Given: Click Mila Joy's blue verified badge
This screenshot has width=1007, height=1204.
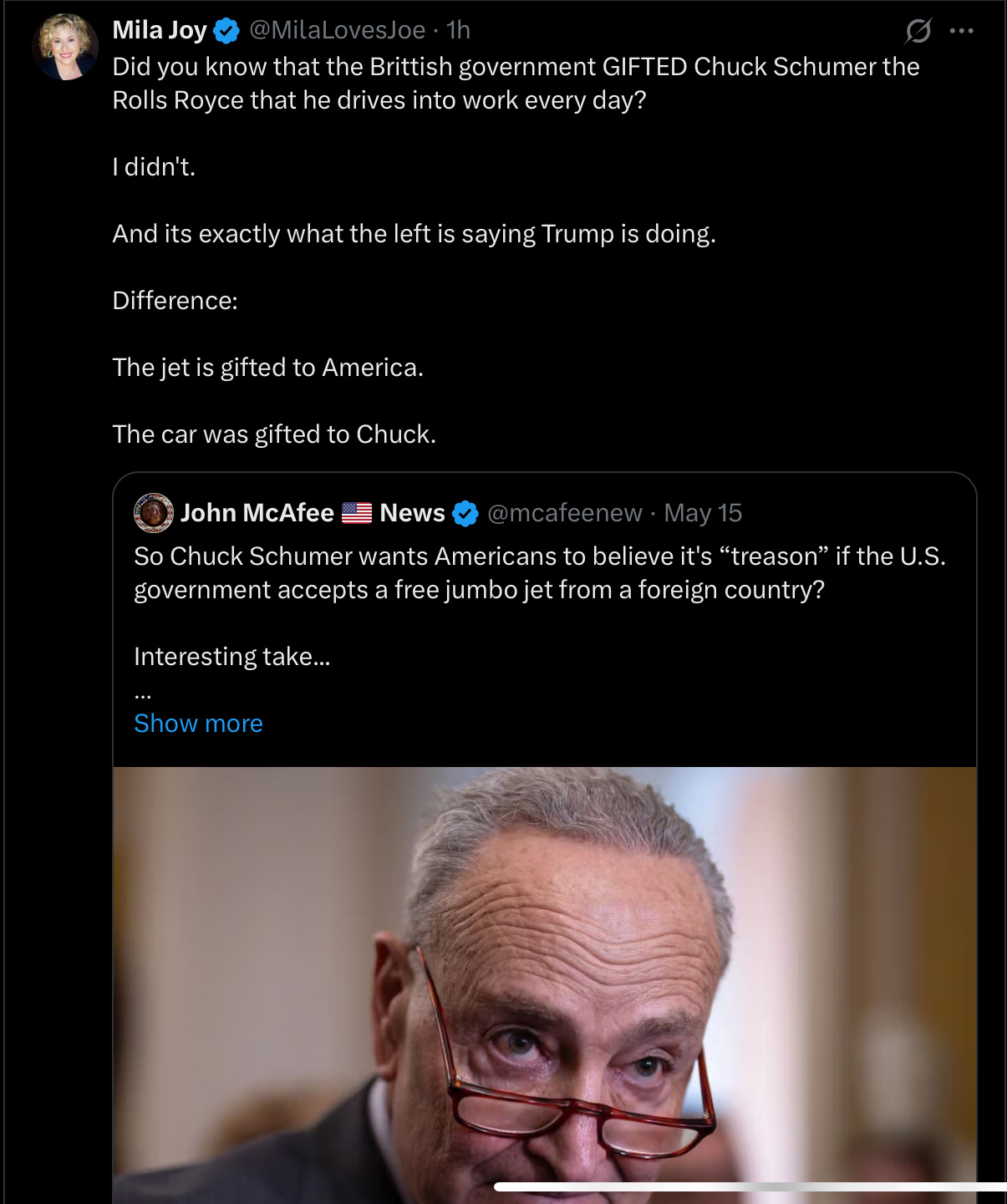Looking at the screenshot, I should 226,31.
